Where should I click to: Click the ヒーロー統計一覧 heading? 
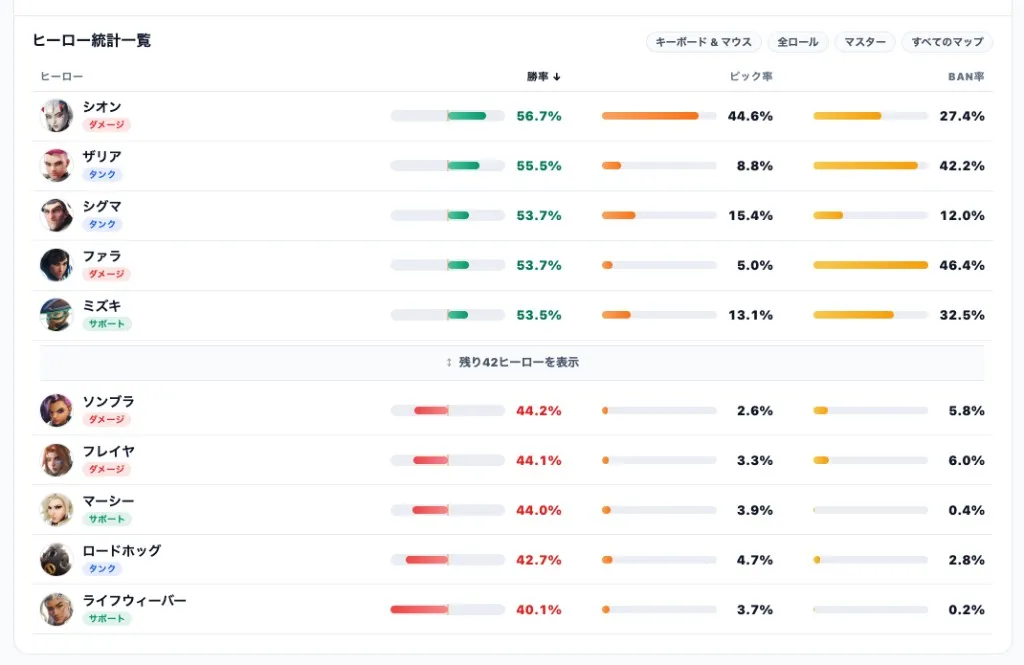[x=91, y=40]
